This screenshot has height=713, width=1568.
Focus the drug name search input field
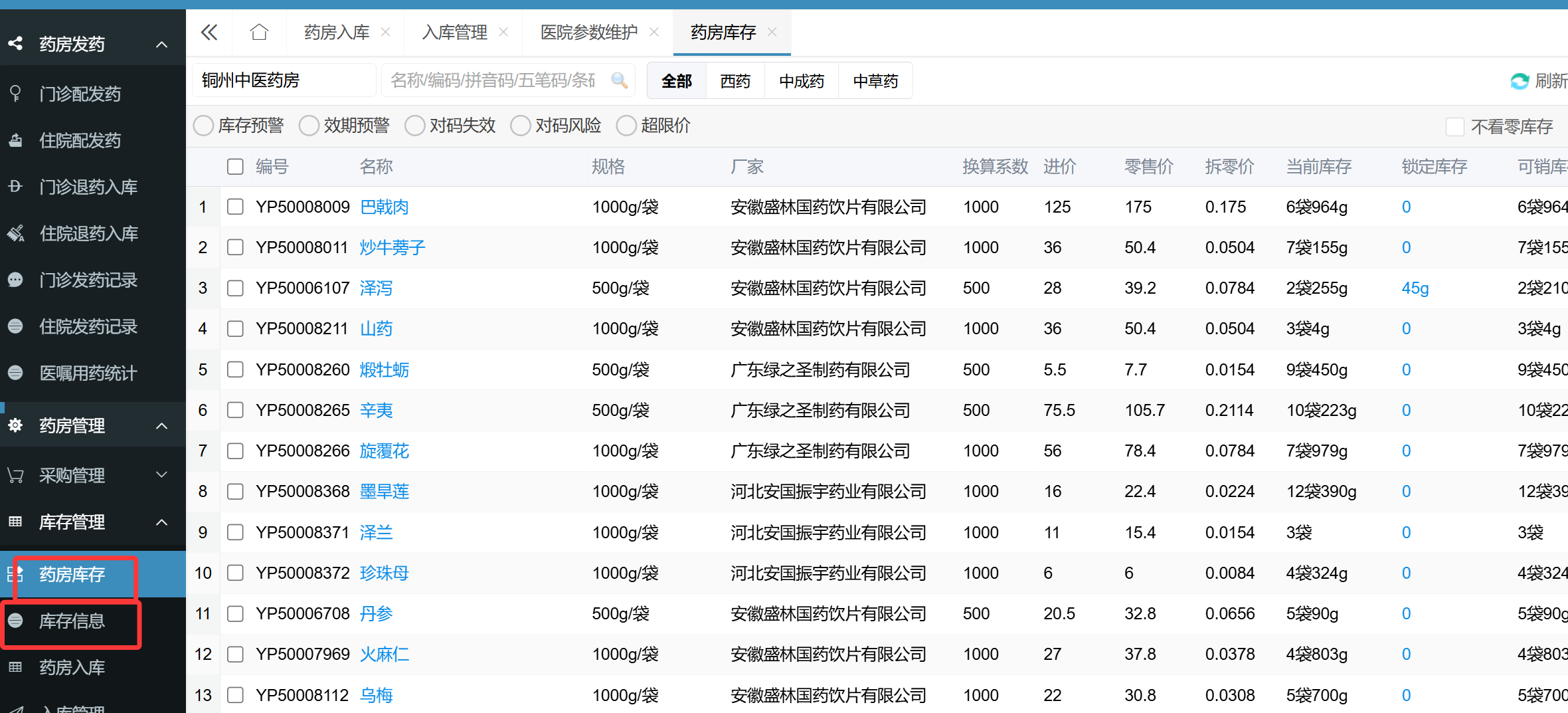[x=495, y=80]
